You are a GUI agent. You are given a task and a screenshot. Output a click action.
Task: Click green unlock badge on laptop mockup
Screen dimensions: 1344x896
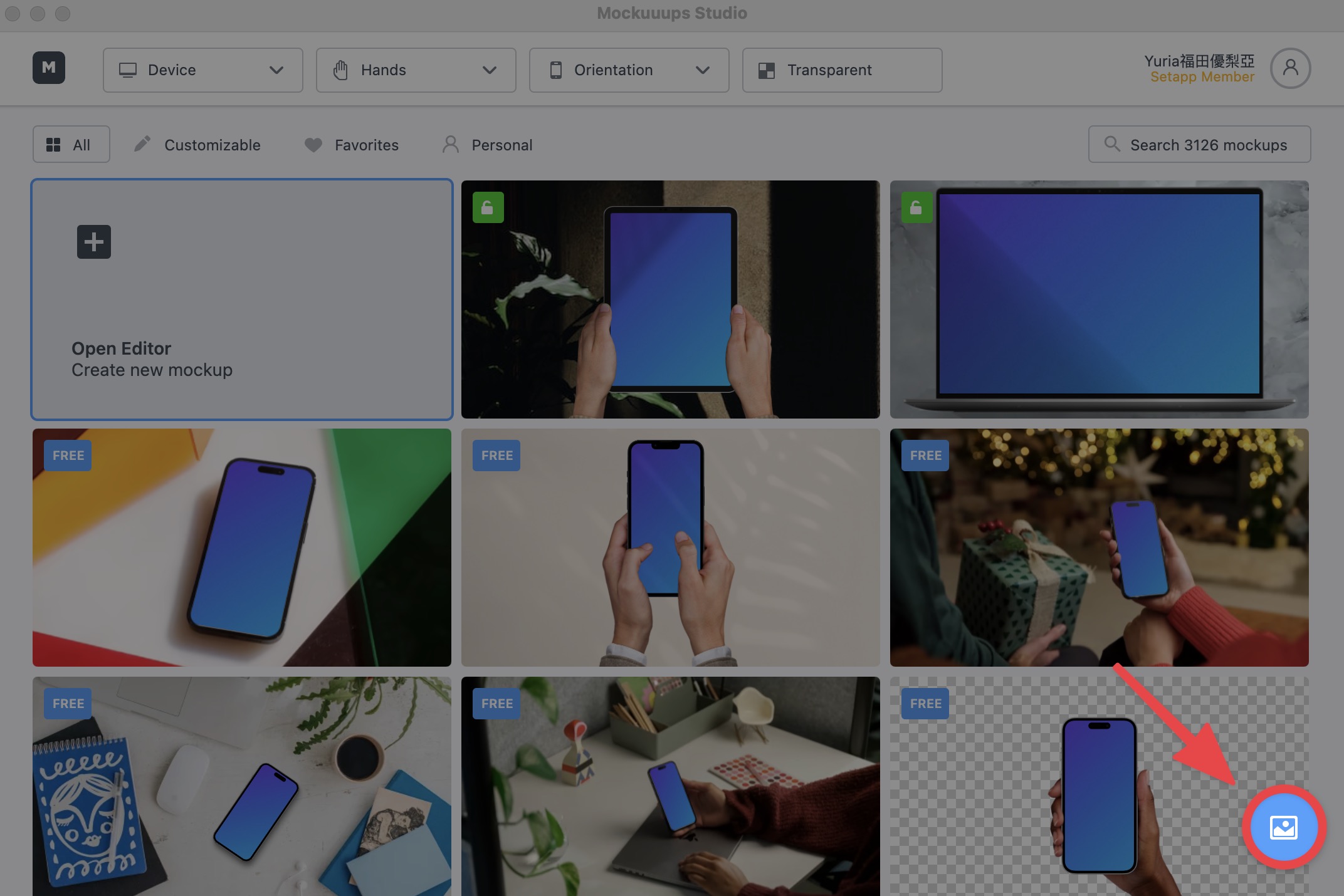click(916, 207)
